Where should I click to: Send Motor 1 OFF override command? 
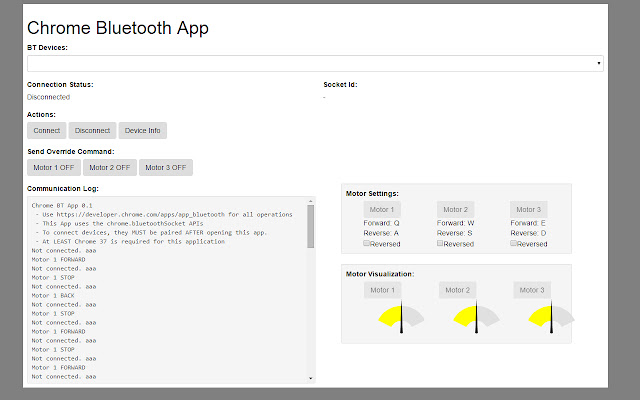click(53, 167)
